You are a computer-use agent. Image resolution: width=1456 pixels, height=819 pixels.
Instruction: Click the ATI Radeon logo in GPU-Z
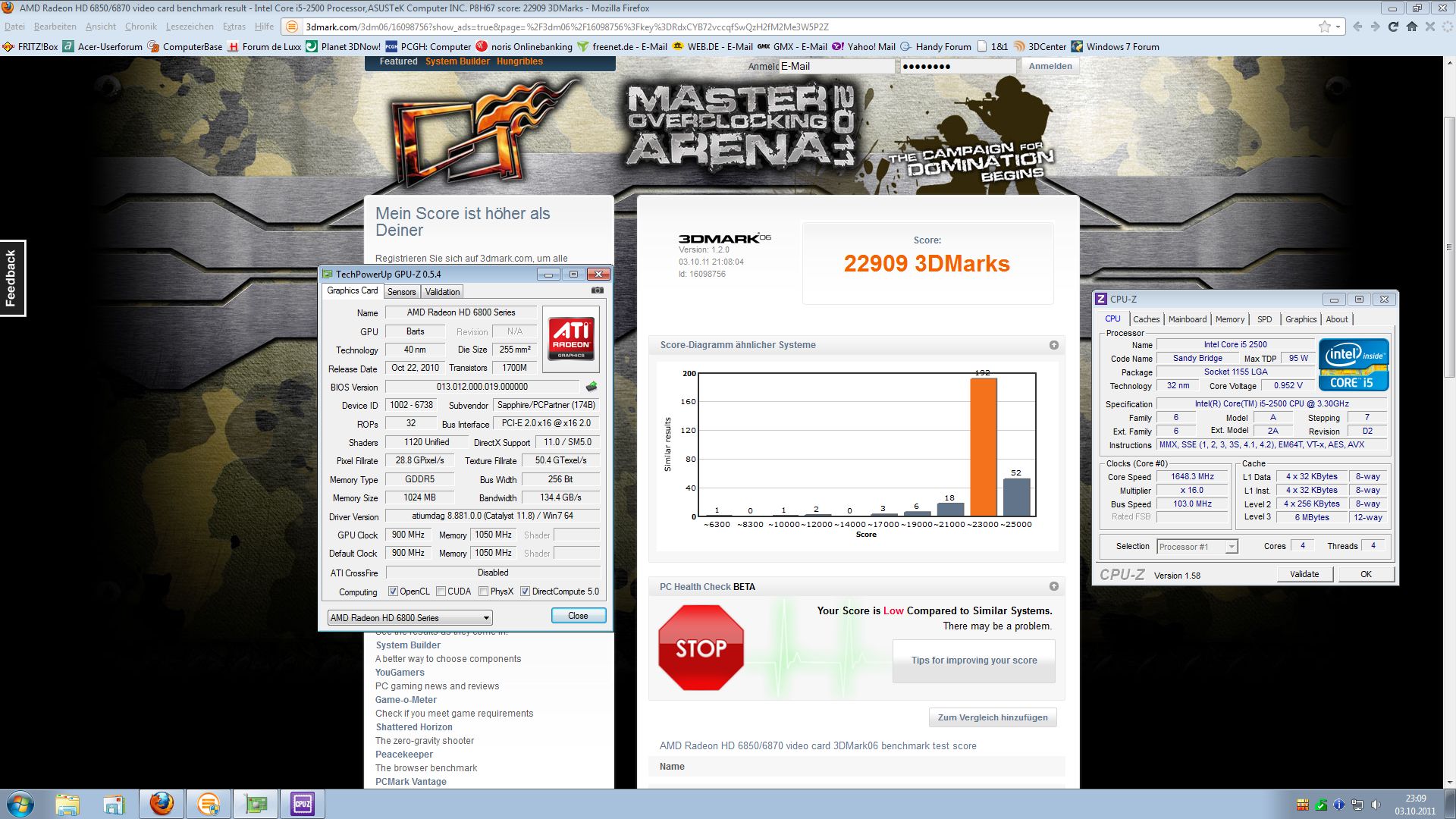pos(571,339)
